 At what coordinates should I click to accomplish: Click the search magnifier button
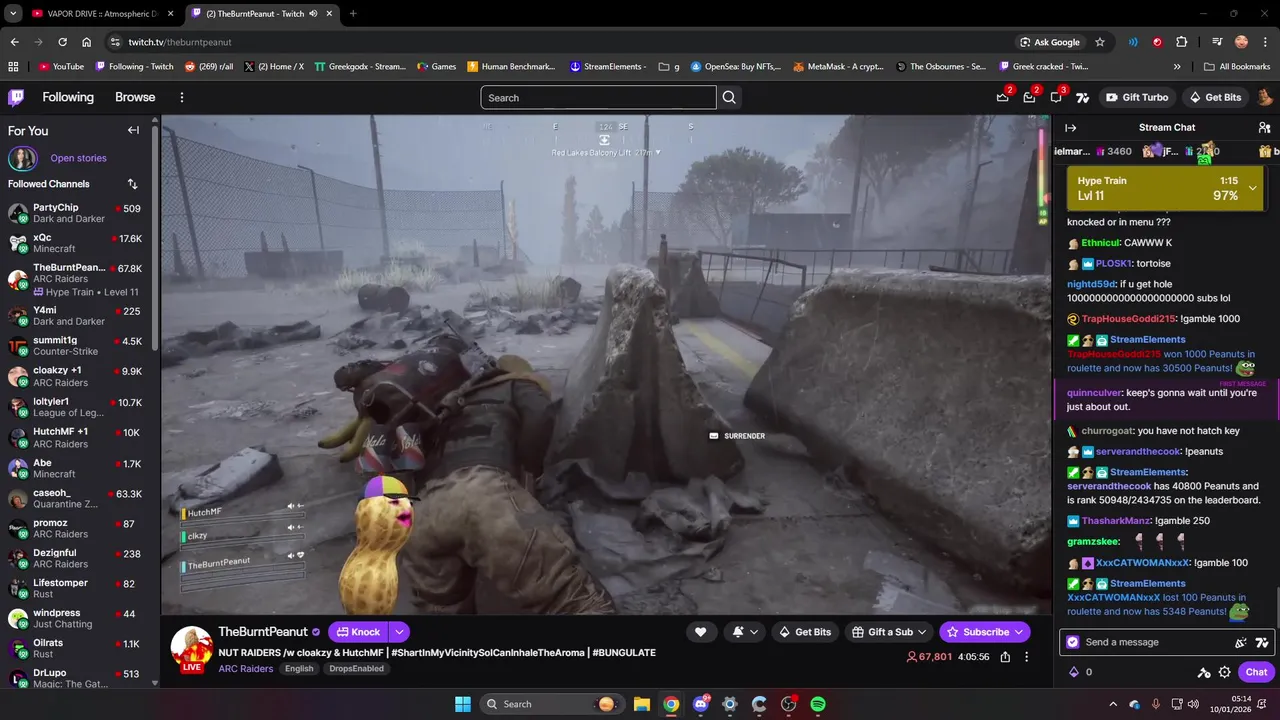(729, 97)
